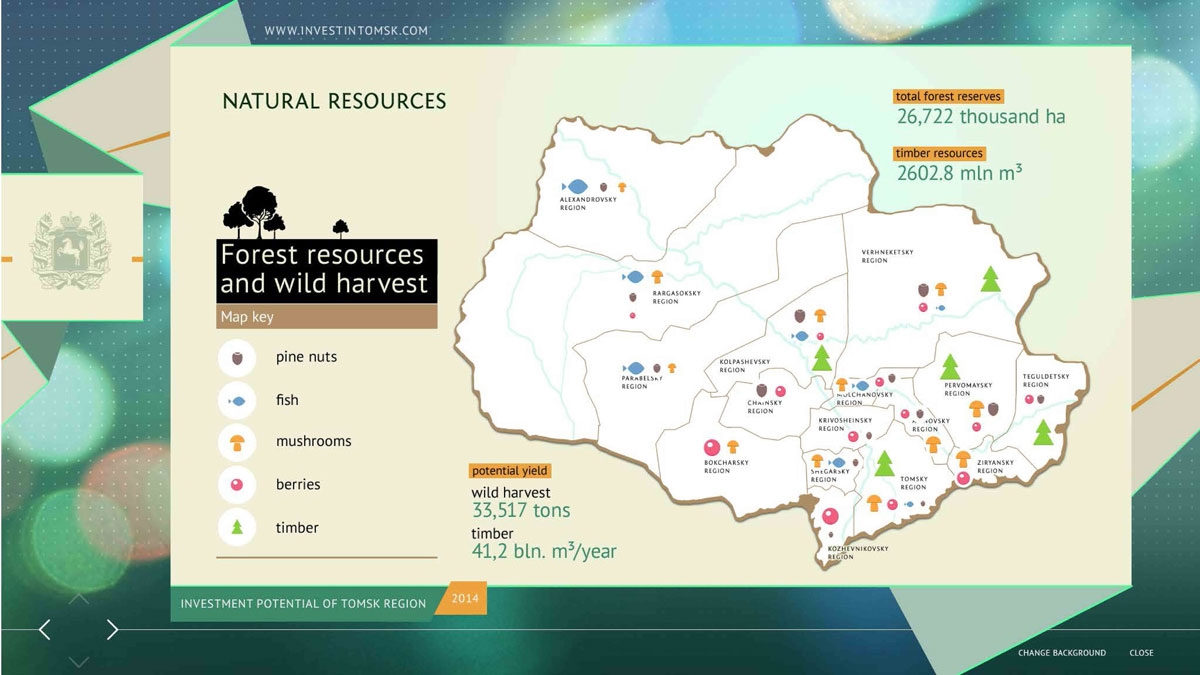Click the large berry in Bokcharsky region

click(x=712, y=447)
